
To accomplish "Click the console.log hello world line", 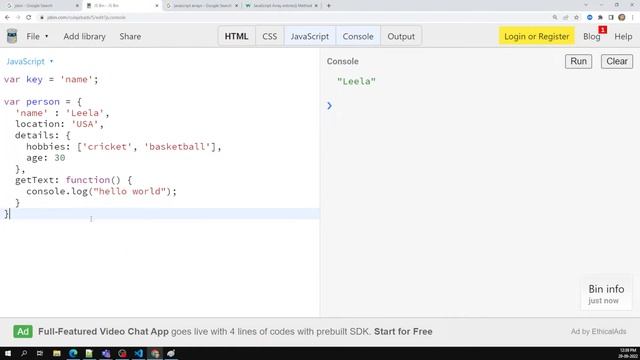I will click(101, 191).
